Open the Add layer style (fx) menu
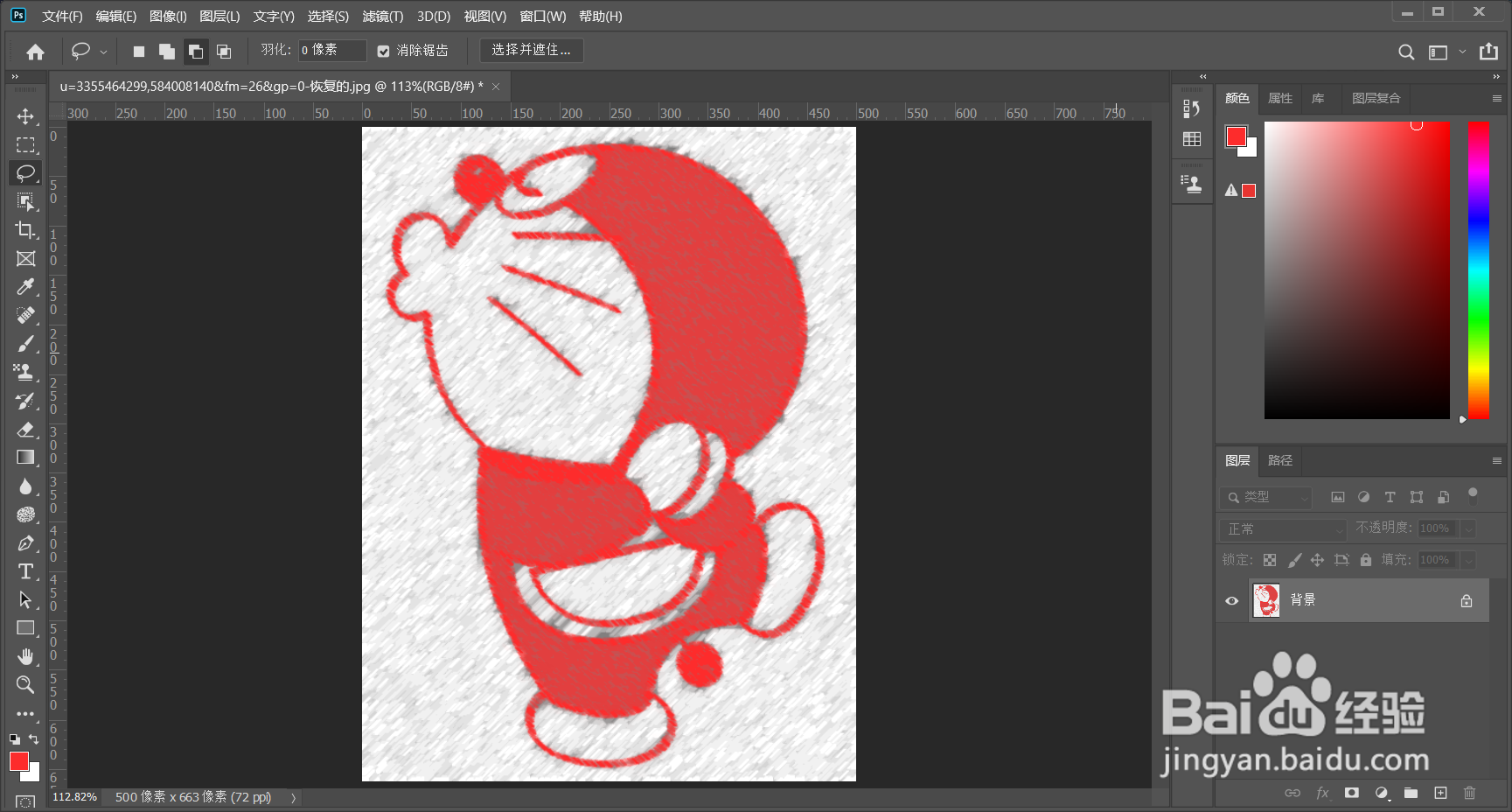The width and height of the screenshot is (1512, 812). (1322, 793)
